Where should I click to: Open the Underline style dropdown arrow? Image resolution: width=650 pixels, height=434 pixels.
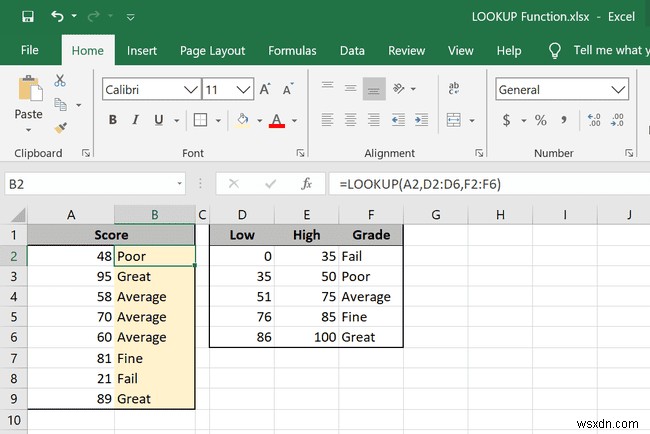[x=177, y=121]
